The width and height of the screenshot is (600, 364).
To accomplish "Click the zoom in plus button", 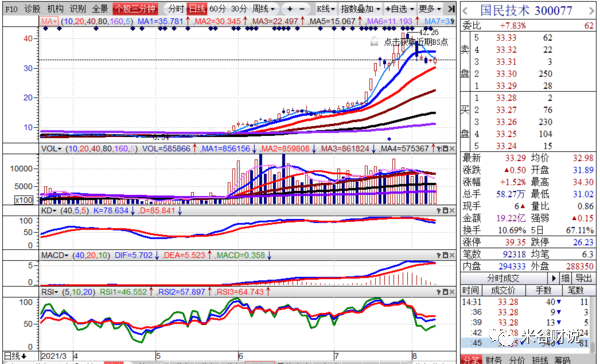I will coord(290,9).
